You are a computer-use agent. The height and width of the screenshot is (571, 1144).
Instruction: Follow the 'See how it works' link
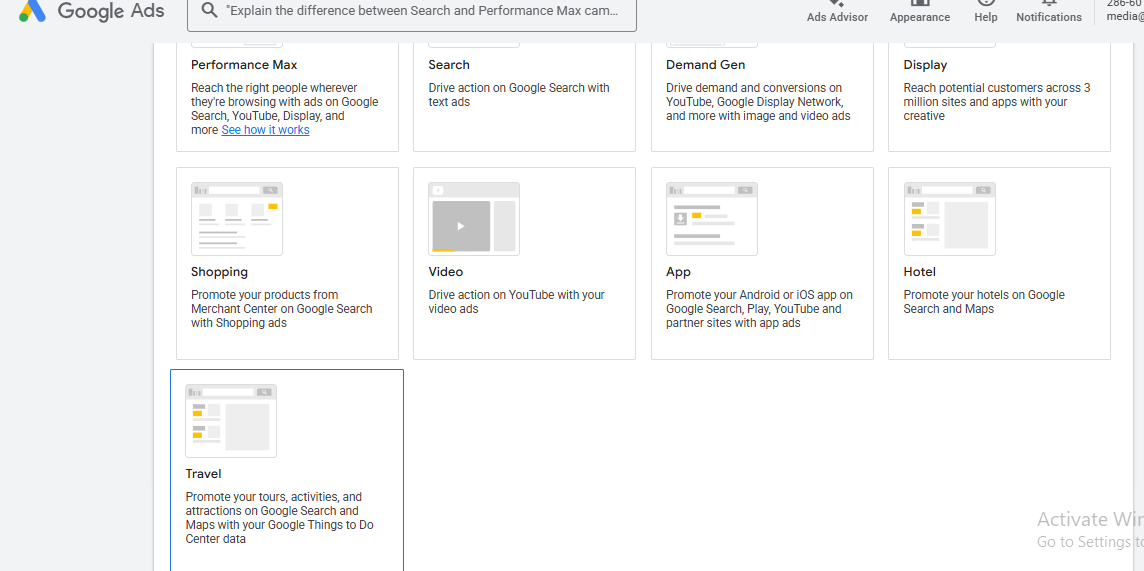tap(265, 130)
